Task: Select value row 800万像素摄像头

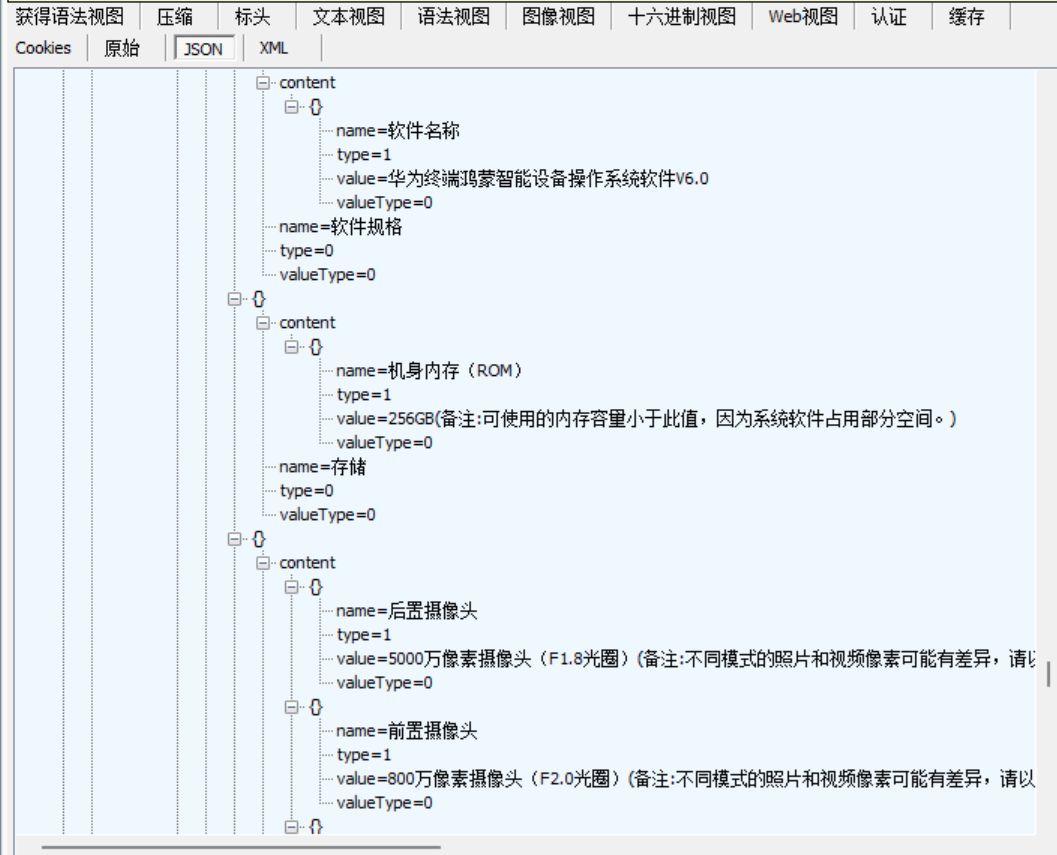Action: pyautogui.click(x=685, y=779)
